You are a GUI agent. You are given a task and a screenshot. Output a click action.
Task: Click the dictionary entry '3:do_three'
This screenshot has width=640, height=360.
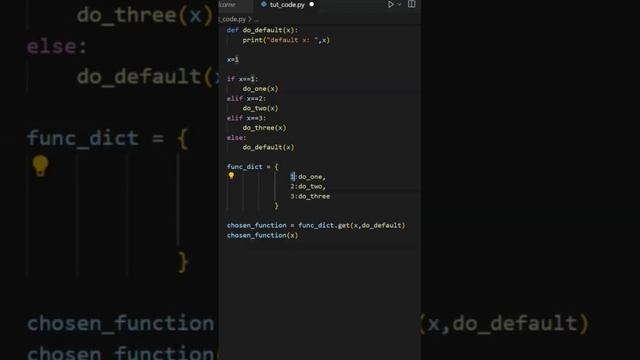310,196
